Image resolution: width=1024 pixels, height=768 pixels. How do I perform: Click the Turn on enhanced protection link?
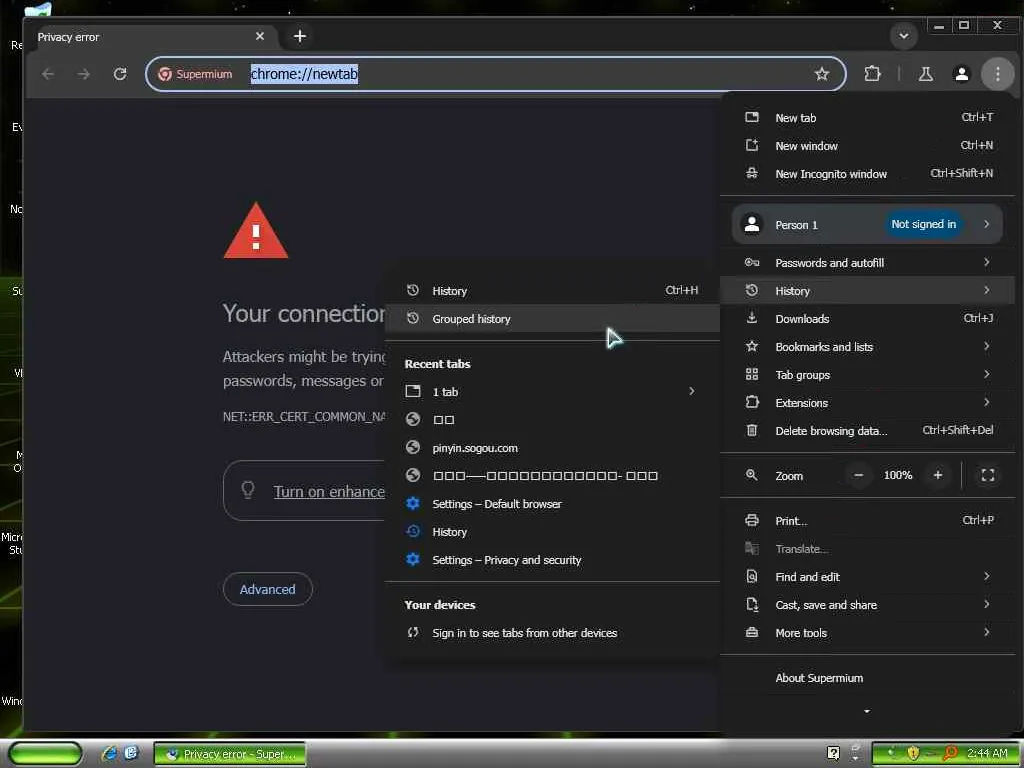329,492
